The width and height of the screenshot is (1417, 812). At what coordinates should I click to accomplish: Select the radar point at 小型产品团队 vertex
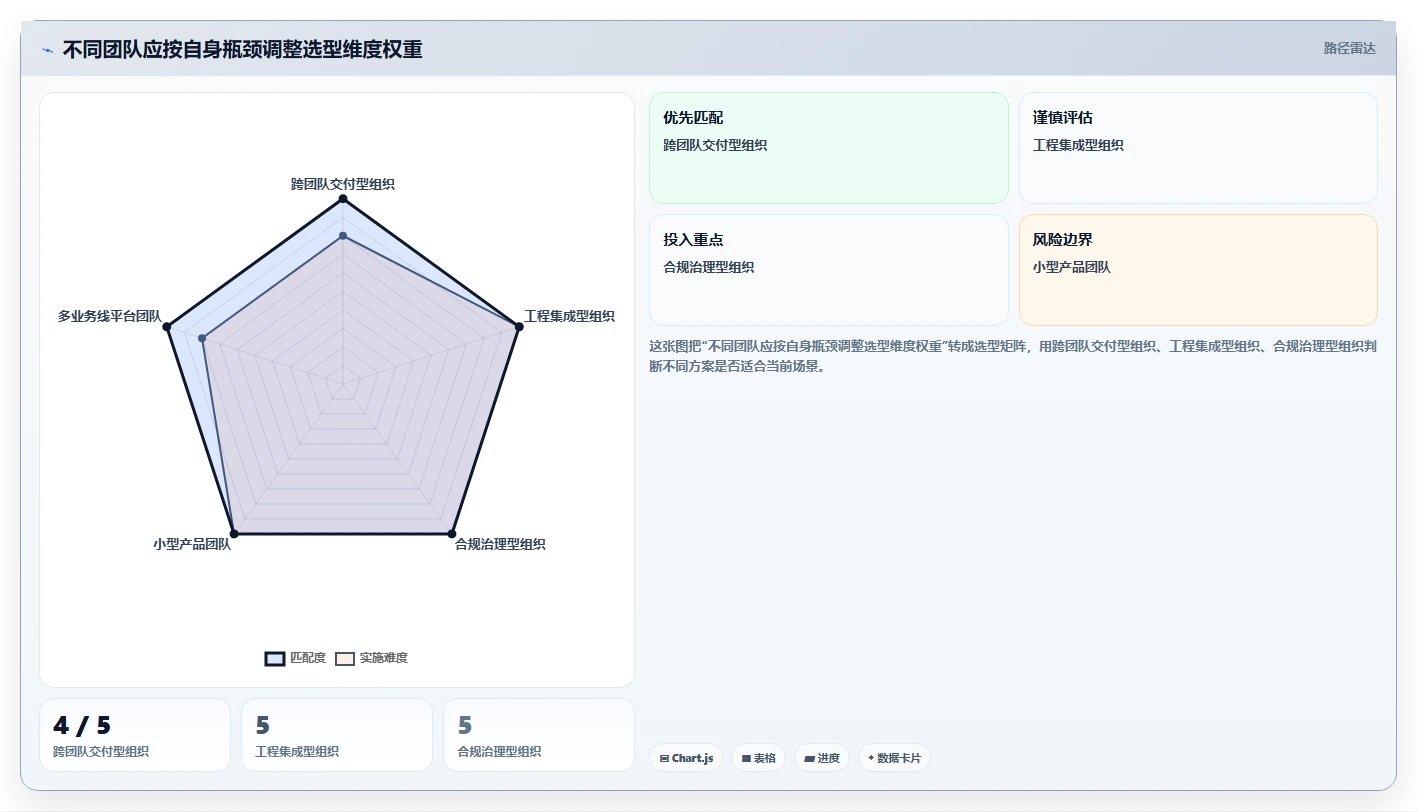point(234,533)
